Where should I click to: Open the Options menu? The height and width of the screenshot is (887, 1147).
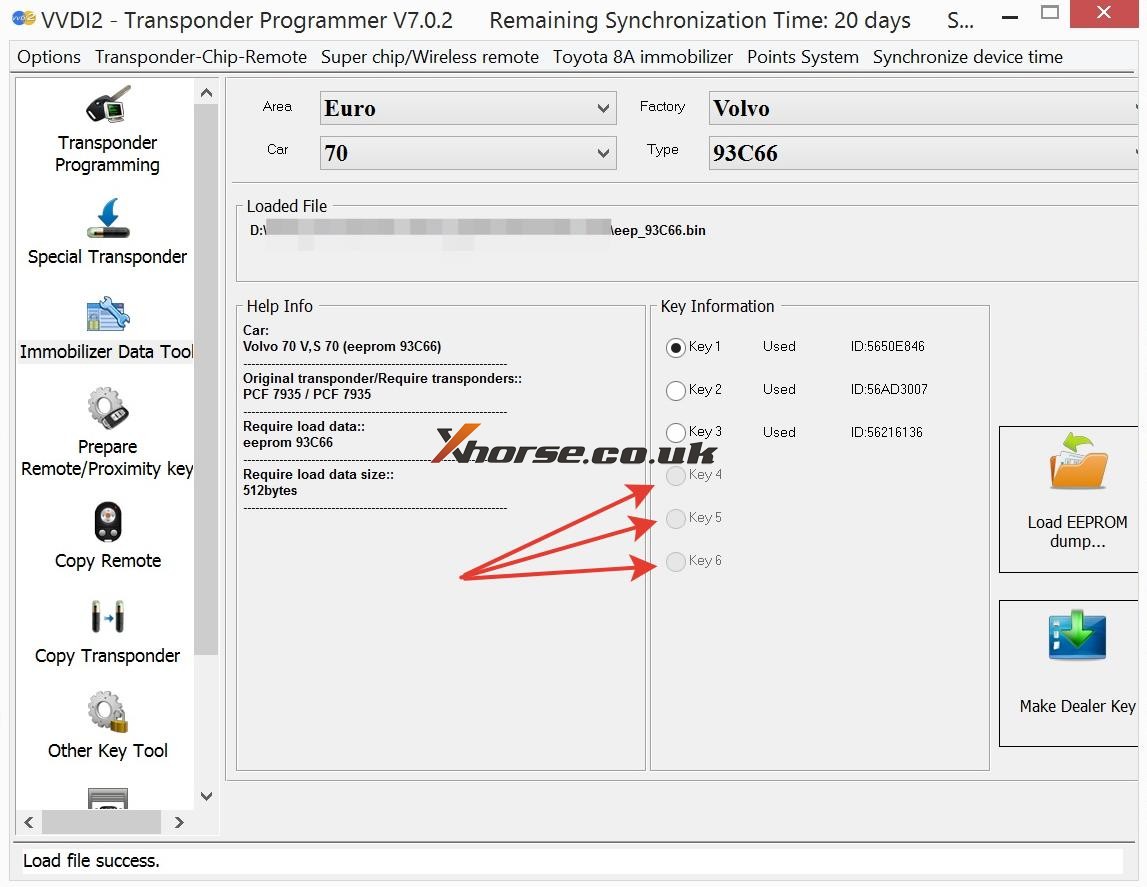(x=49, y=57)
